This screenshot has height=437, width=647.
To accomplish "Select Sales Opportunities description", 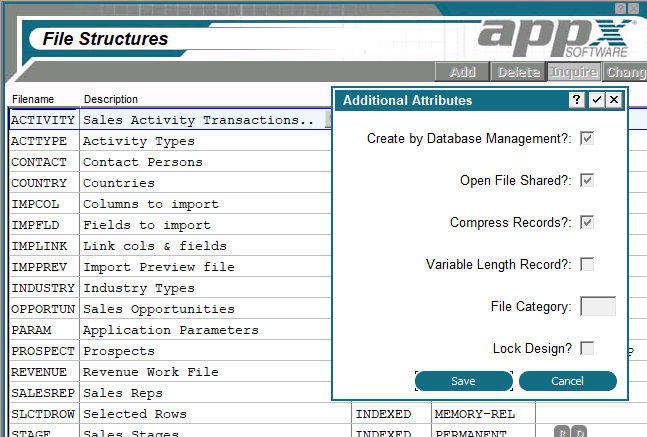I will (x=205, y=309).
